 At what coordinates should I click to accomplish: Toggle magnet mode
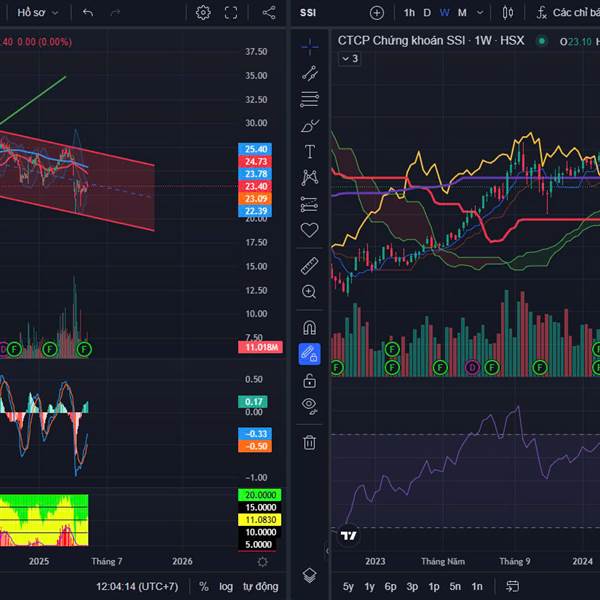click(x=310, y=328)
